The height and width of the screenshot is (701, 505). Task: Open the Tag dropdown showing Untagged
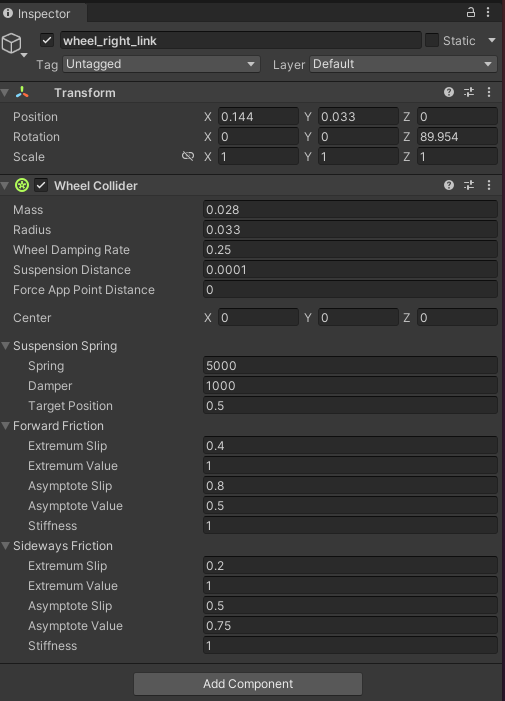click(161, 64)
